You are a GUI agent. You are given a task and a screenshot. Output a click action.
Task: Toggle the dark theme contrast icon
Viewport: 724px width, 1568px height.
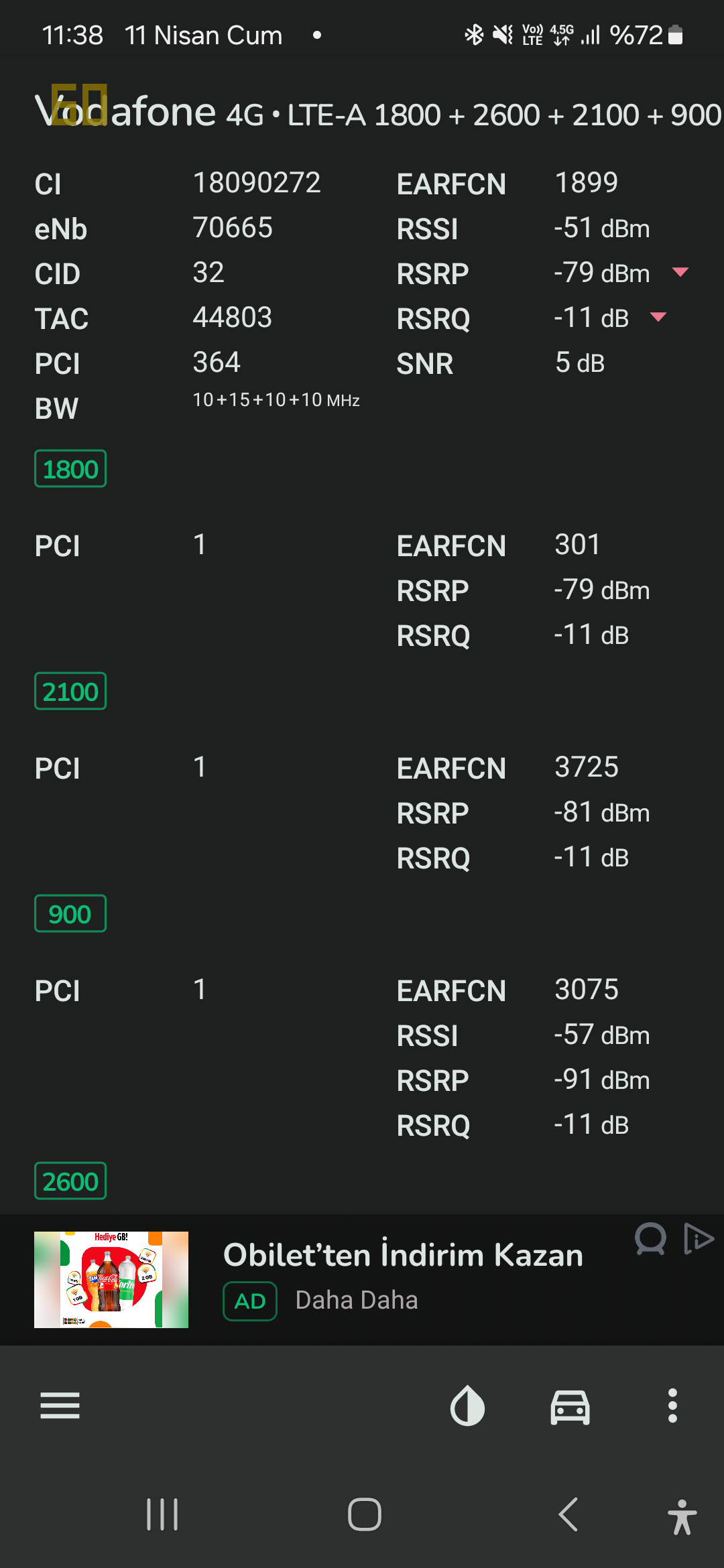(467, 1405)
